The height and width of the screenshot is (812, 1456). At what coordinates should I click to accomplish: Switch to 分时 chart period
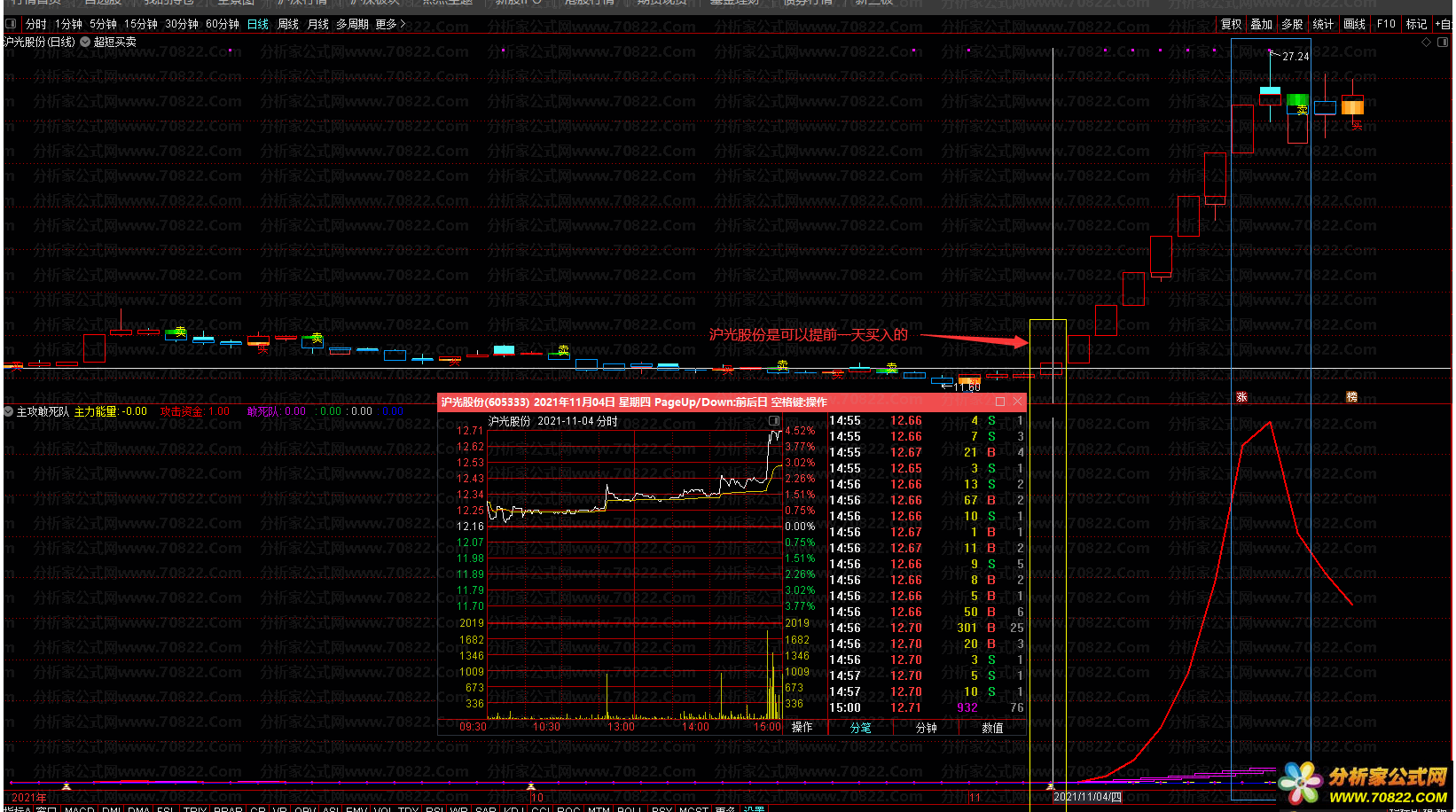click(36, 24)
